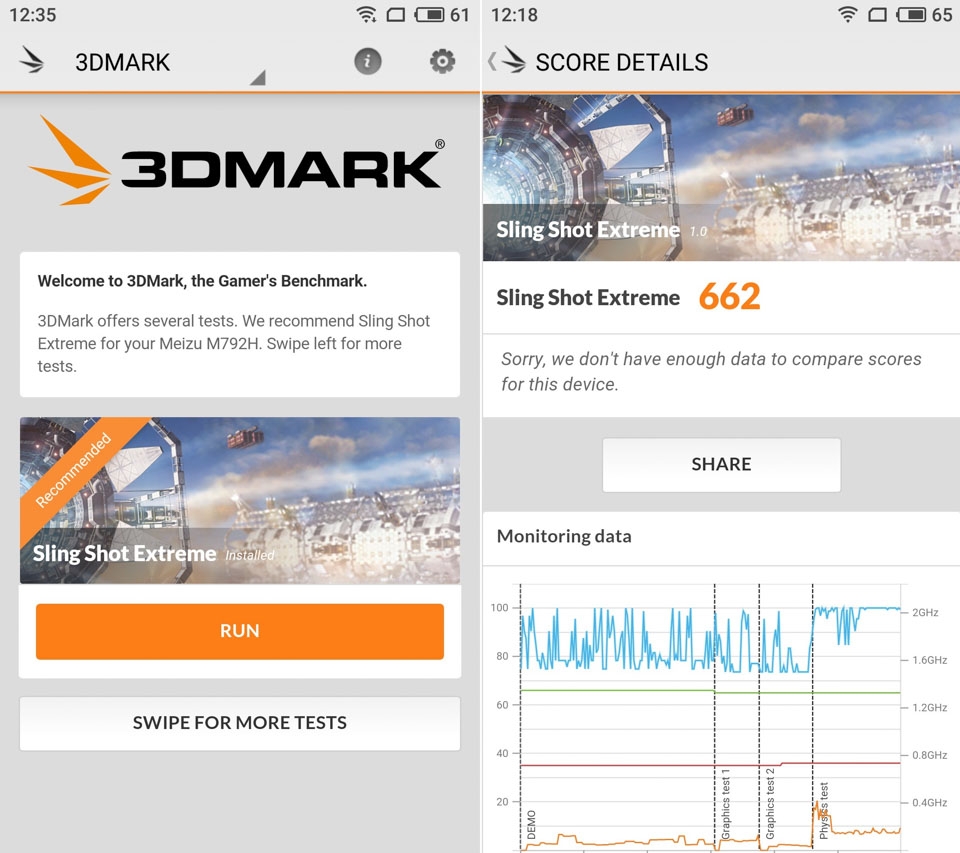Screen dimensions: 960x853
Task: Select the Graphics test 1 chart marker
Action: point(726,804)
